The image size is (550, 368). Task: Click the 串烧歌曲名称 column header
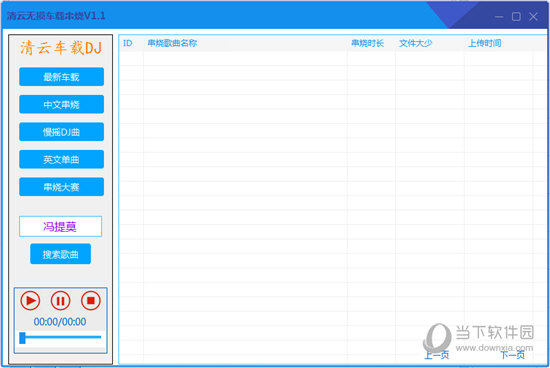point(172,43)
